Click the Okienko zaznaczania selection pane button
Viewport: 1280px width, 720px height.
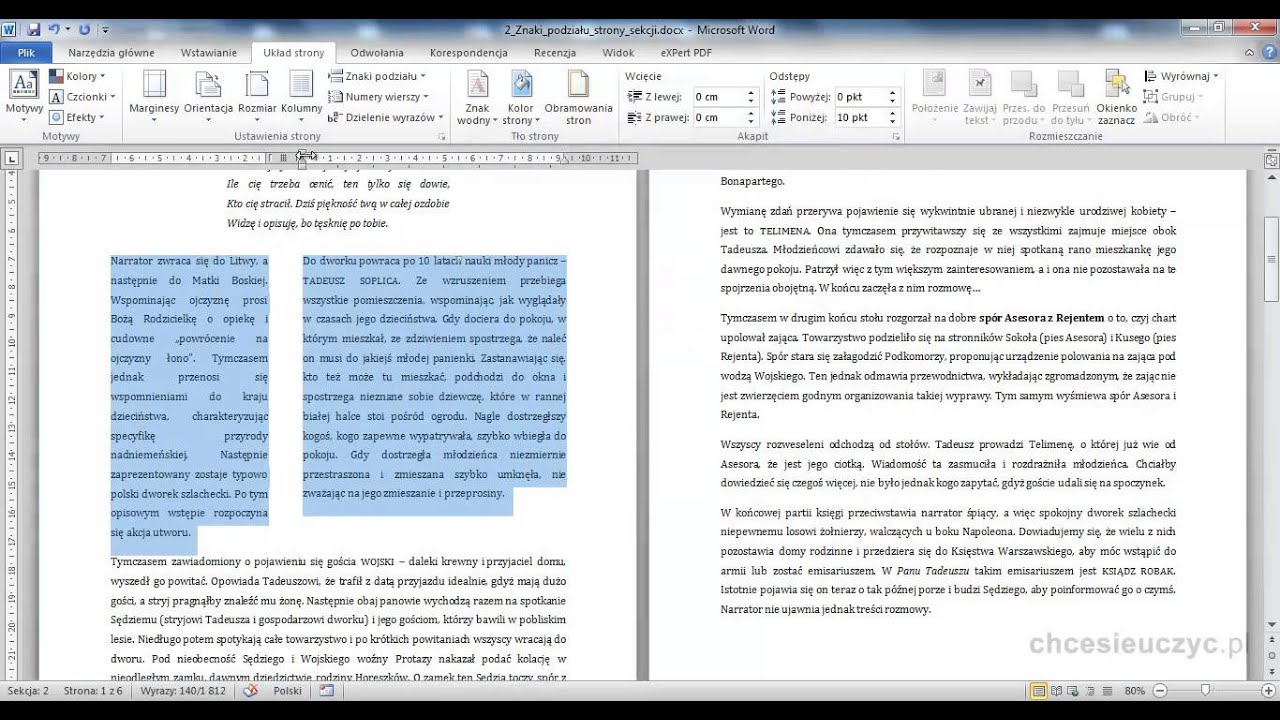[1116, 98]
